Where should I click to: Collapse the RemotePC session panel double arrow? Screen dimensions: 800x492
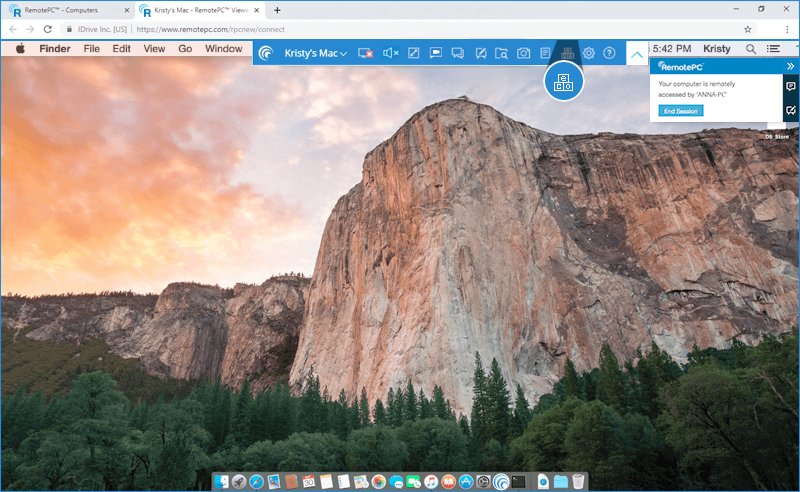[790, 66]
